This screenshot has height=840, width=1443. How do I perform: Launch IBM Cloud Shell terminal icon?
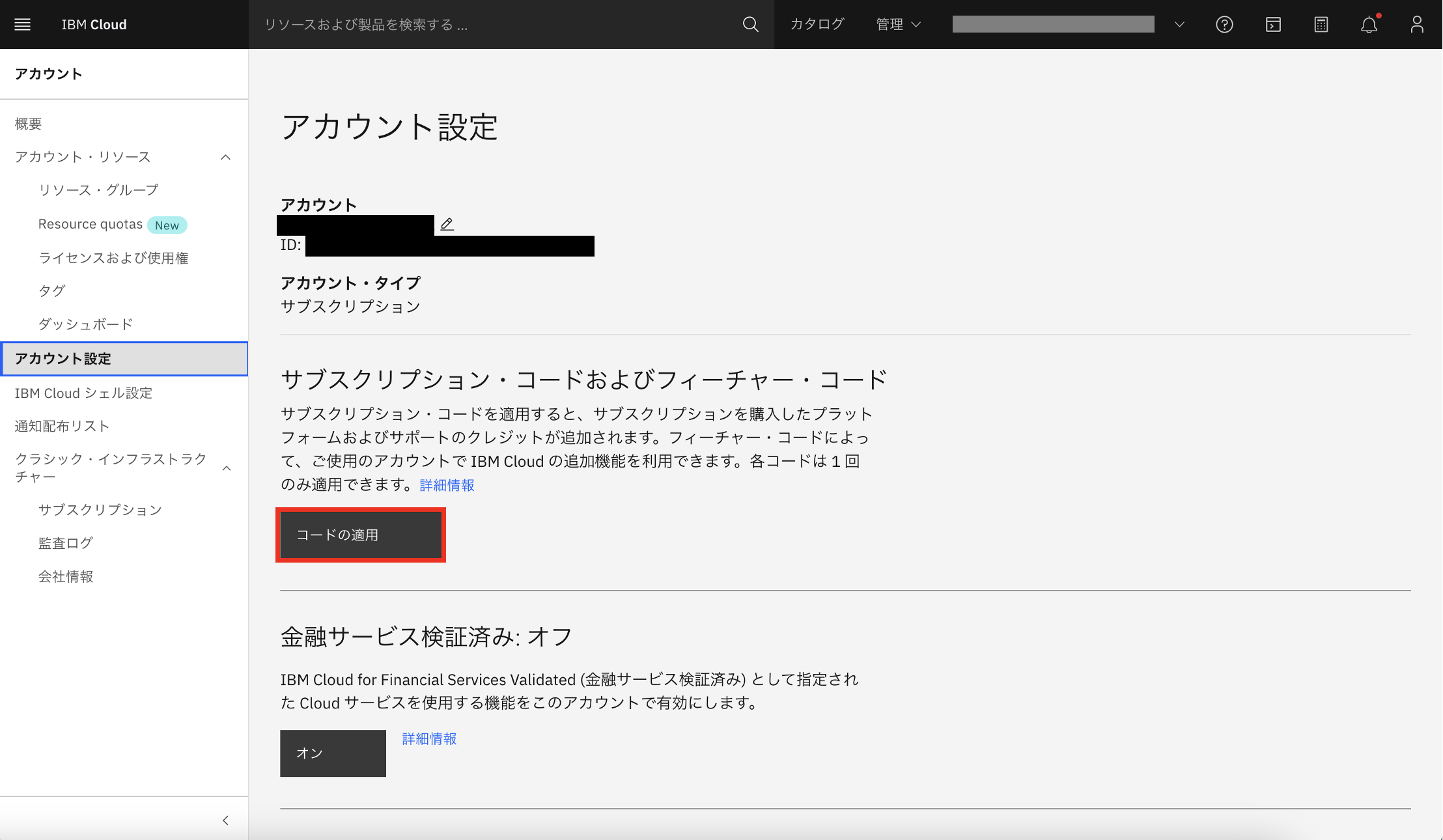pos(1273,25)
